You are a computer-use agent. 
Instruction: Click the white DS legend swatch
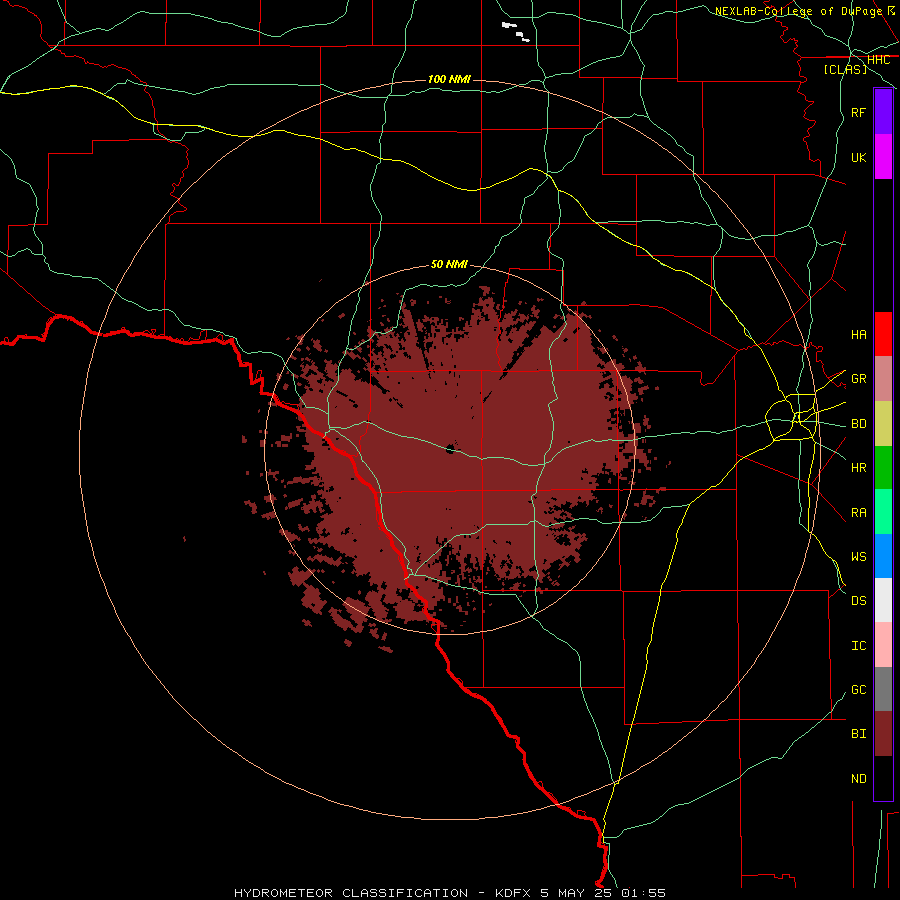click(x=883, y=600)
